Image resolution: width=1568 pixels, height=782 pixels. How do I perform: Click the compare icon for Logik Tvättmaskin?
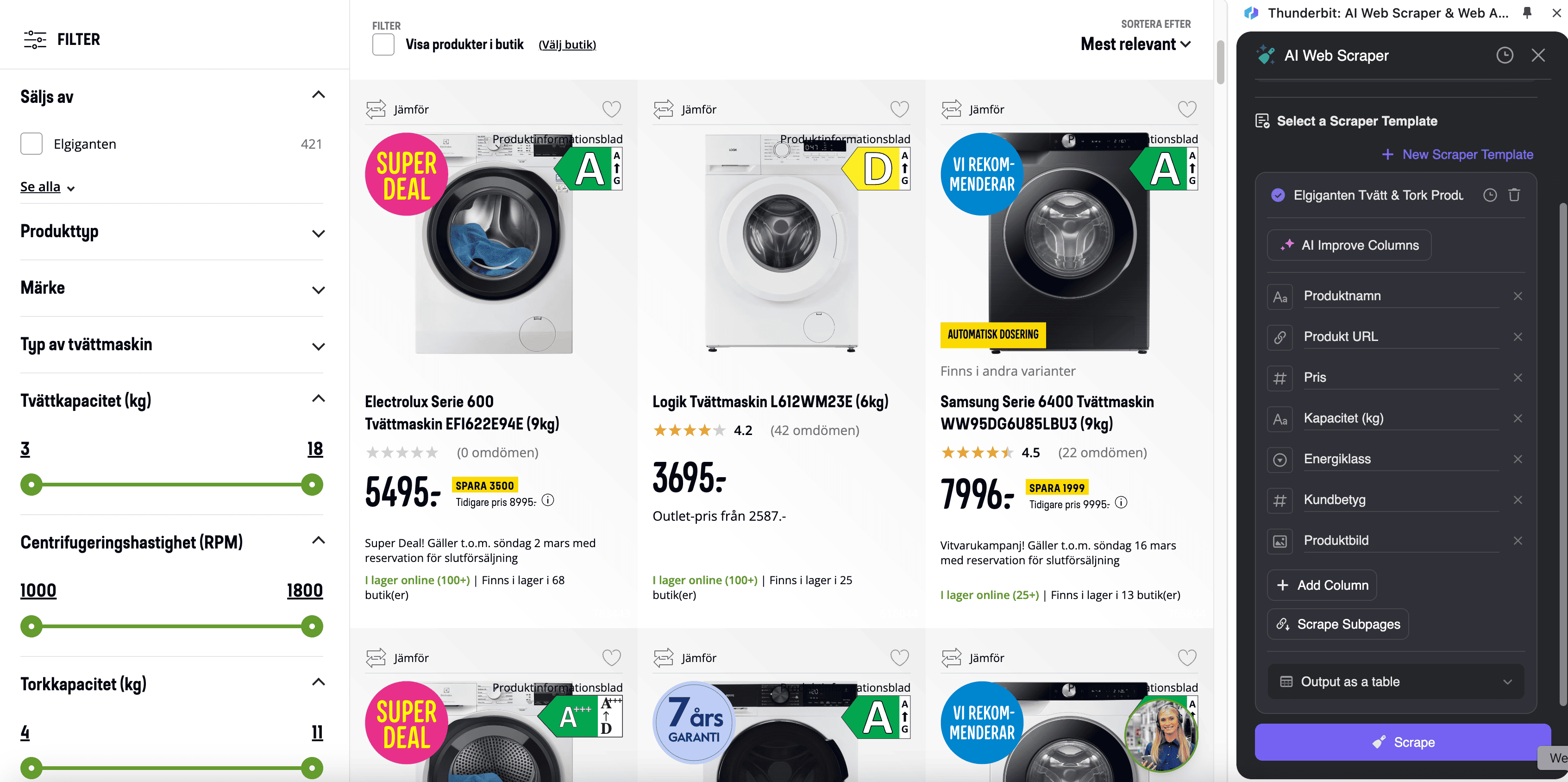[663, 109]
